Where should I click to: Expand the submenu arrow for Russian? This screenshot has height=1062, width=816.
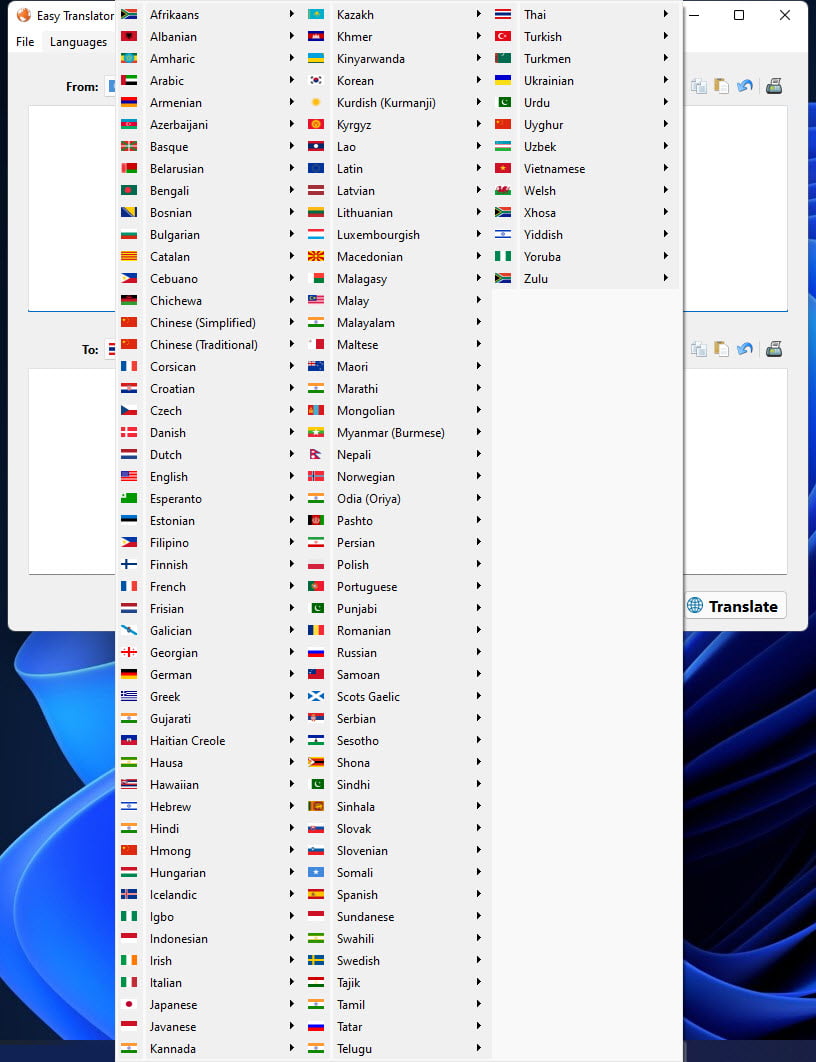tap(479, 652)
